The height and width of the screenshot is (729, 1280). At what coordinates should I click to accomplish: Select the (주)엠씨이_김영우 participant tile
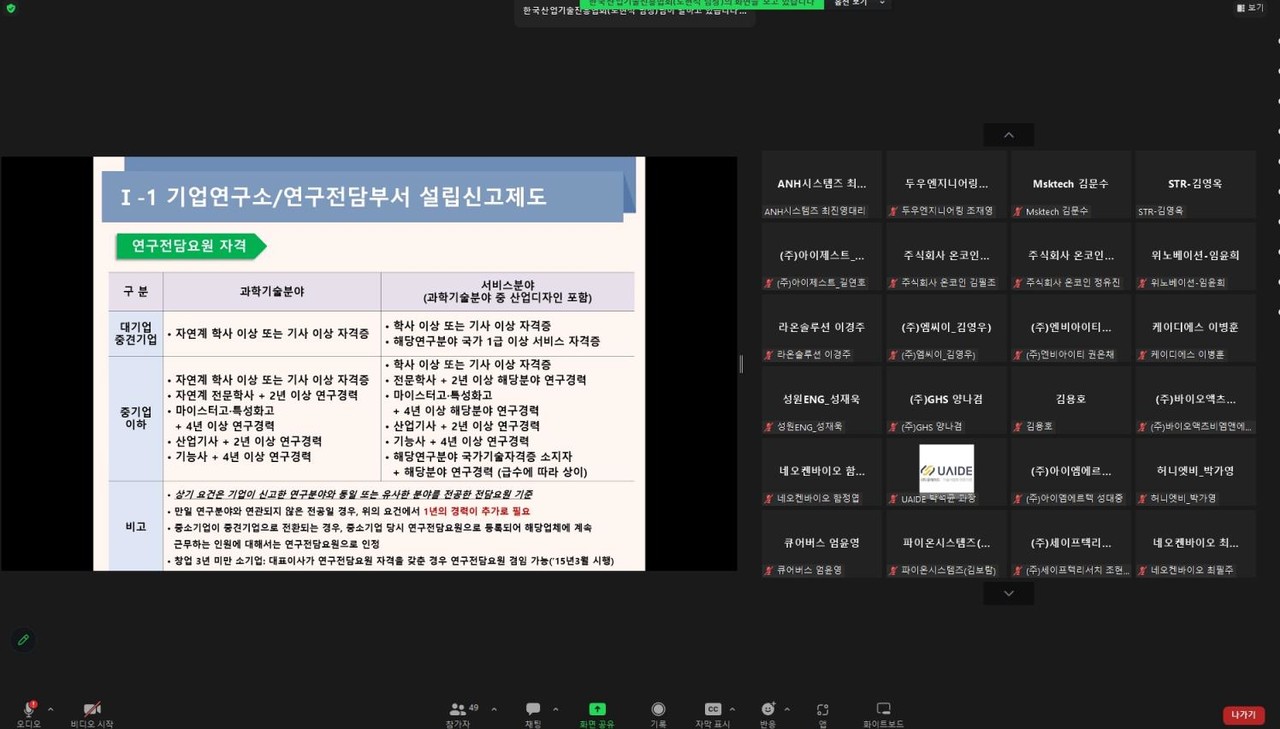pos(946,328)
